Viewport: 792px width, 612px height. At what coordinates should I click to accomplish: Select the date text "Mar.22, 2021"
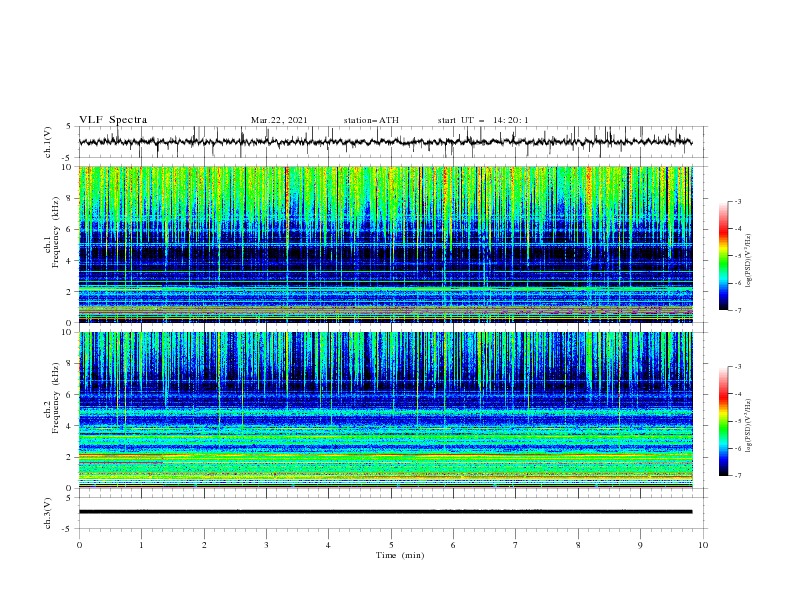point(279,120)
